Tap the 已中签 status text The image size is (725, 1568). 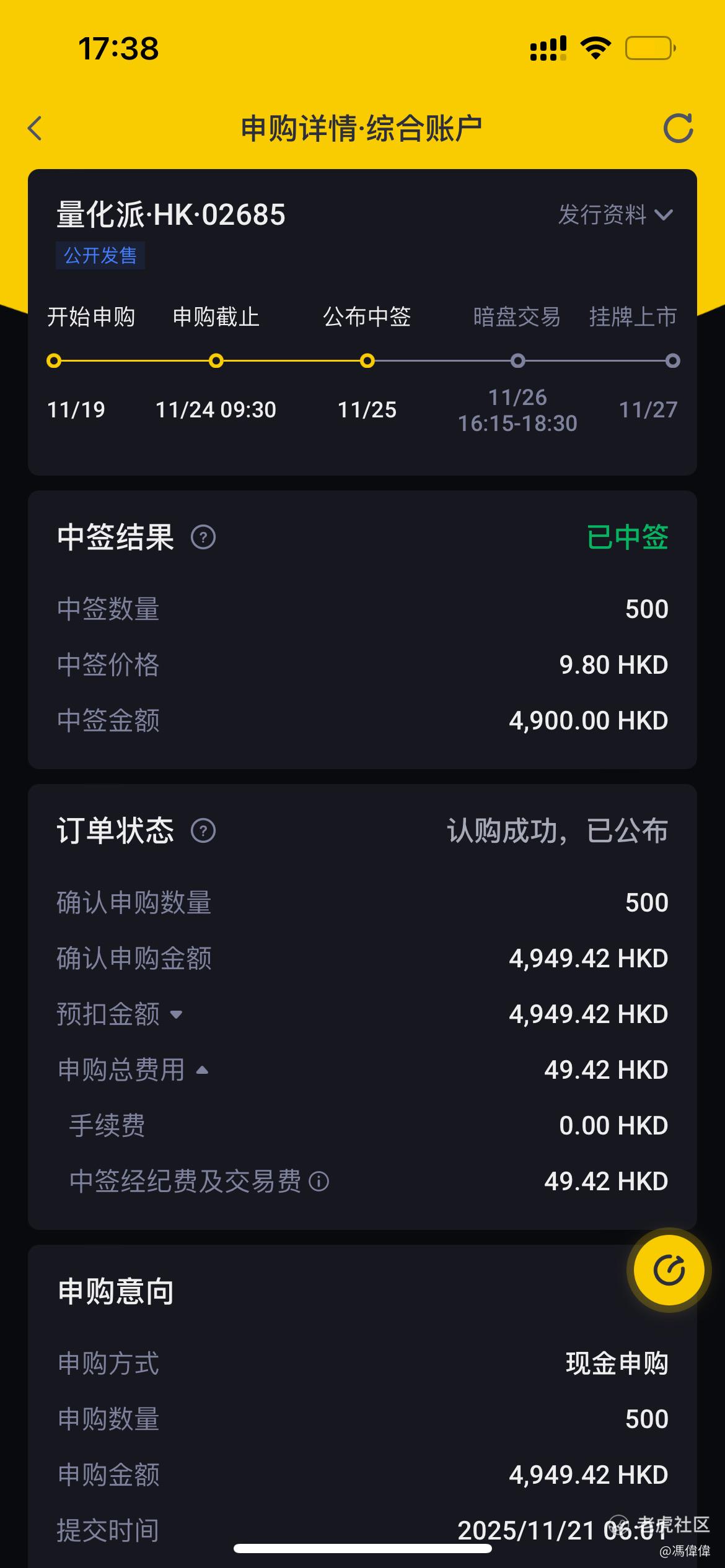click(x=627, y=537)
